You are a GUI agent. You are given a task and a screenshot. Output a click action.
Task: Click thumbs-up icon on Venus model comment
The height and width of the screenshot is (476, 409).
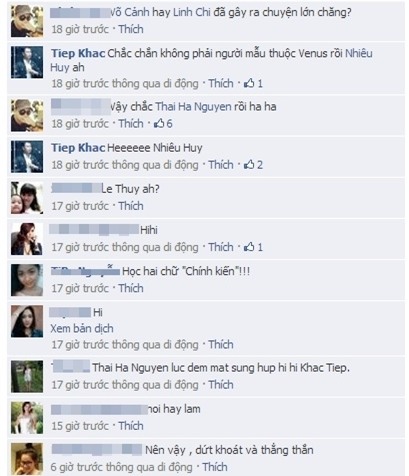click(x=249, y=83)
